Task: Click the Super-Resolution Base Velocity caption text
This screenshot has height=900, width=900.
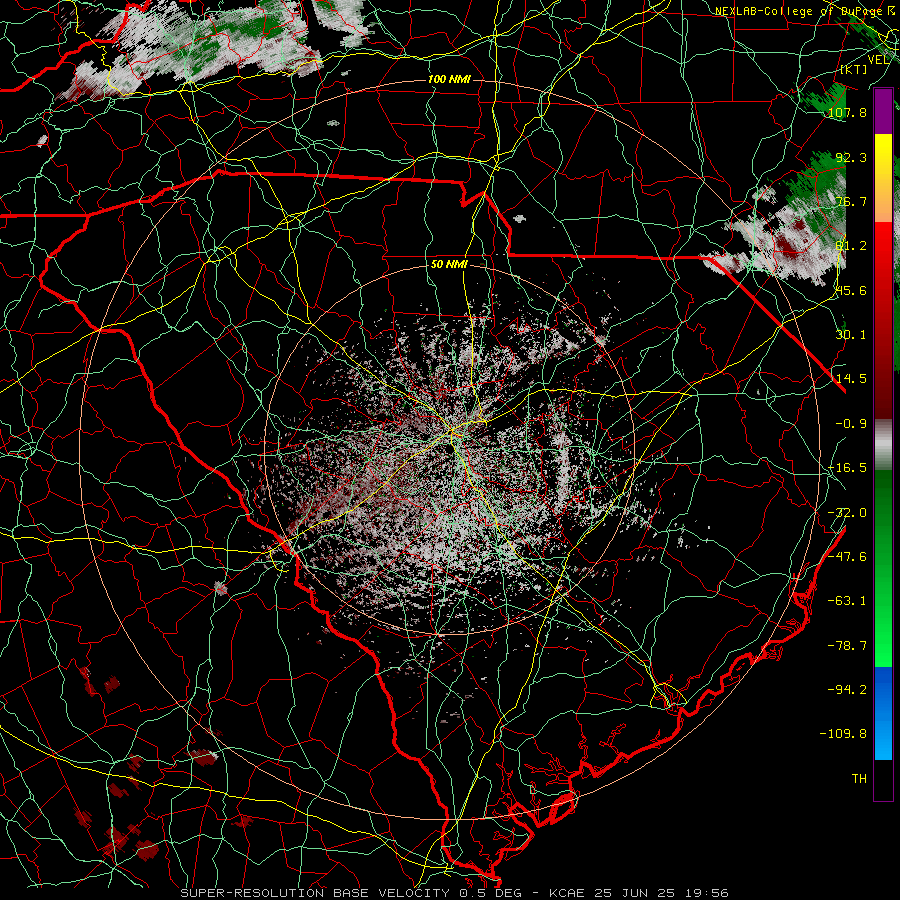Action: pos(455,893)
